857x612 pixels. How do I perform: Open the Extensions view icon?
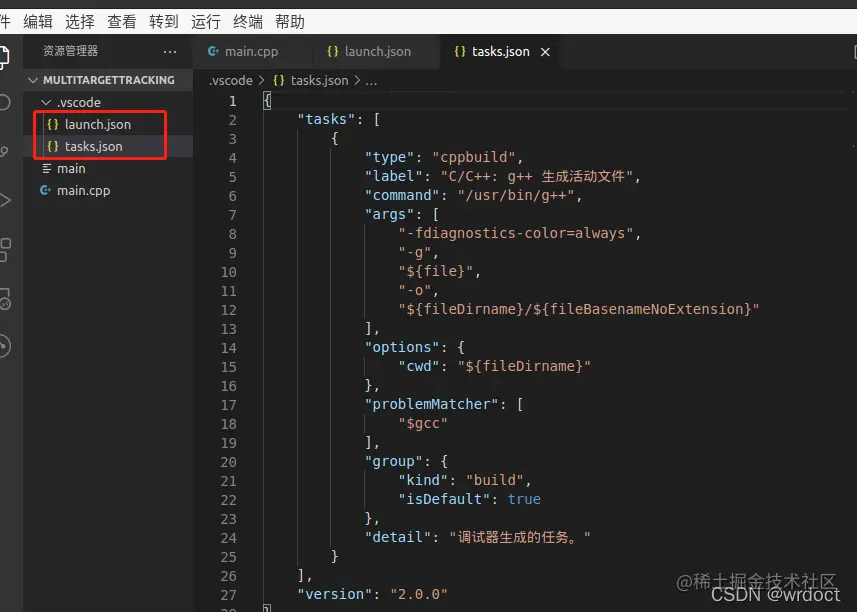point(5,250)
